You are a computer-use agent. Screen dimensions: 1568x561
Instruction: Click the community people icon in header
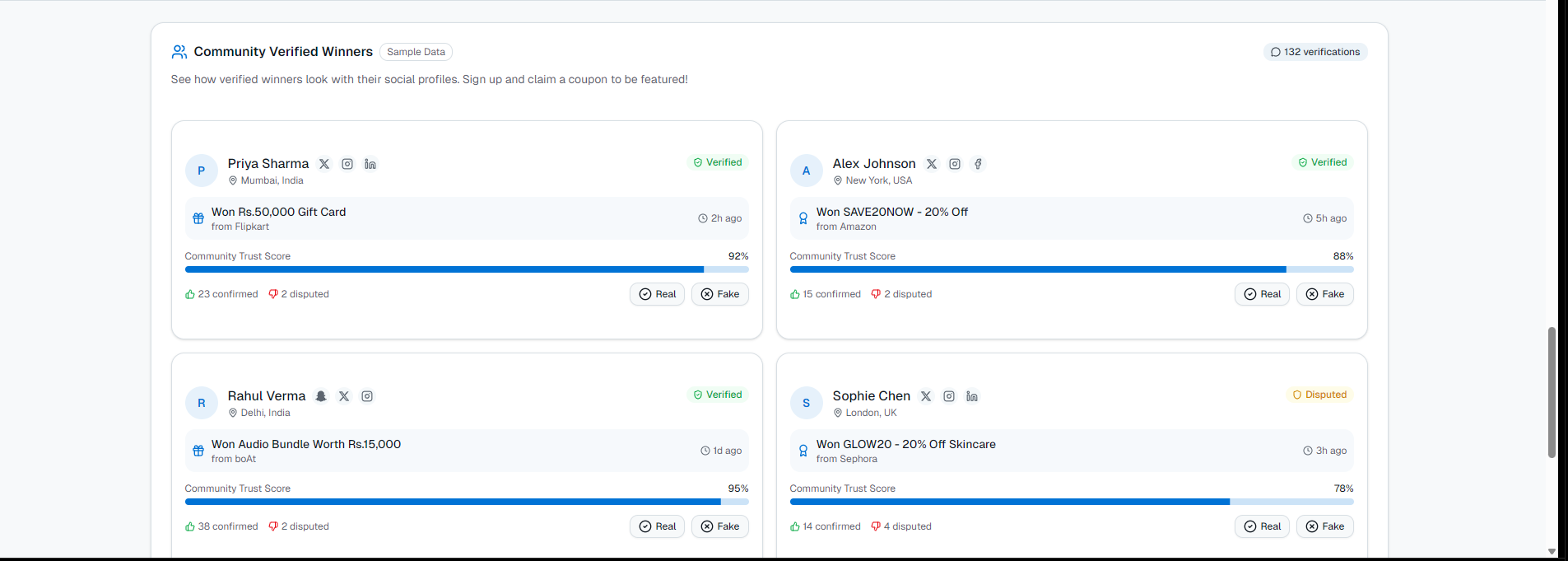coord(179,52)
